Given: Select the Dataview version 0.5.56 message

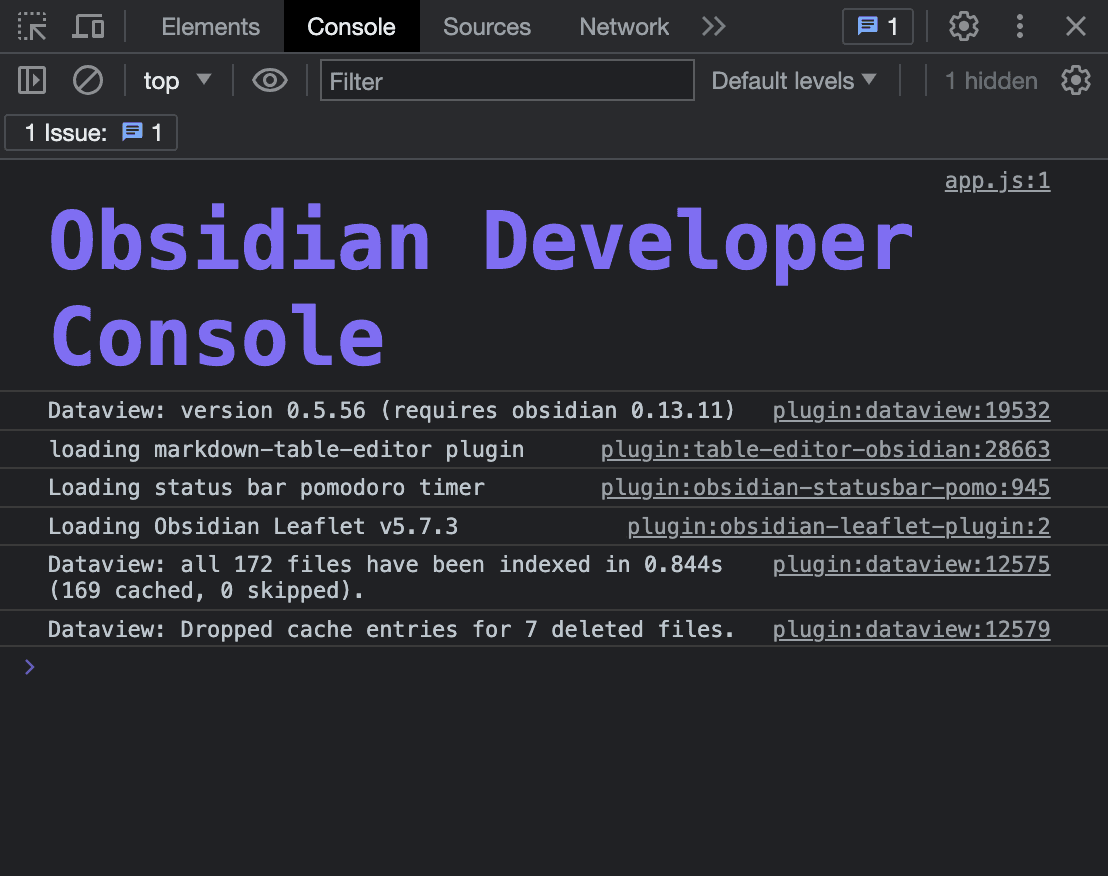Looking at the screenshot, I should (391, 410).
